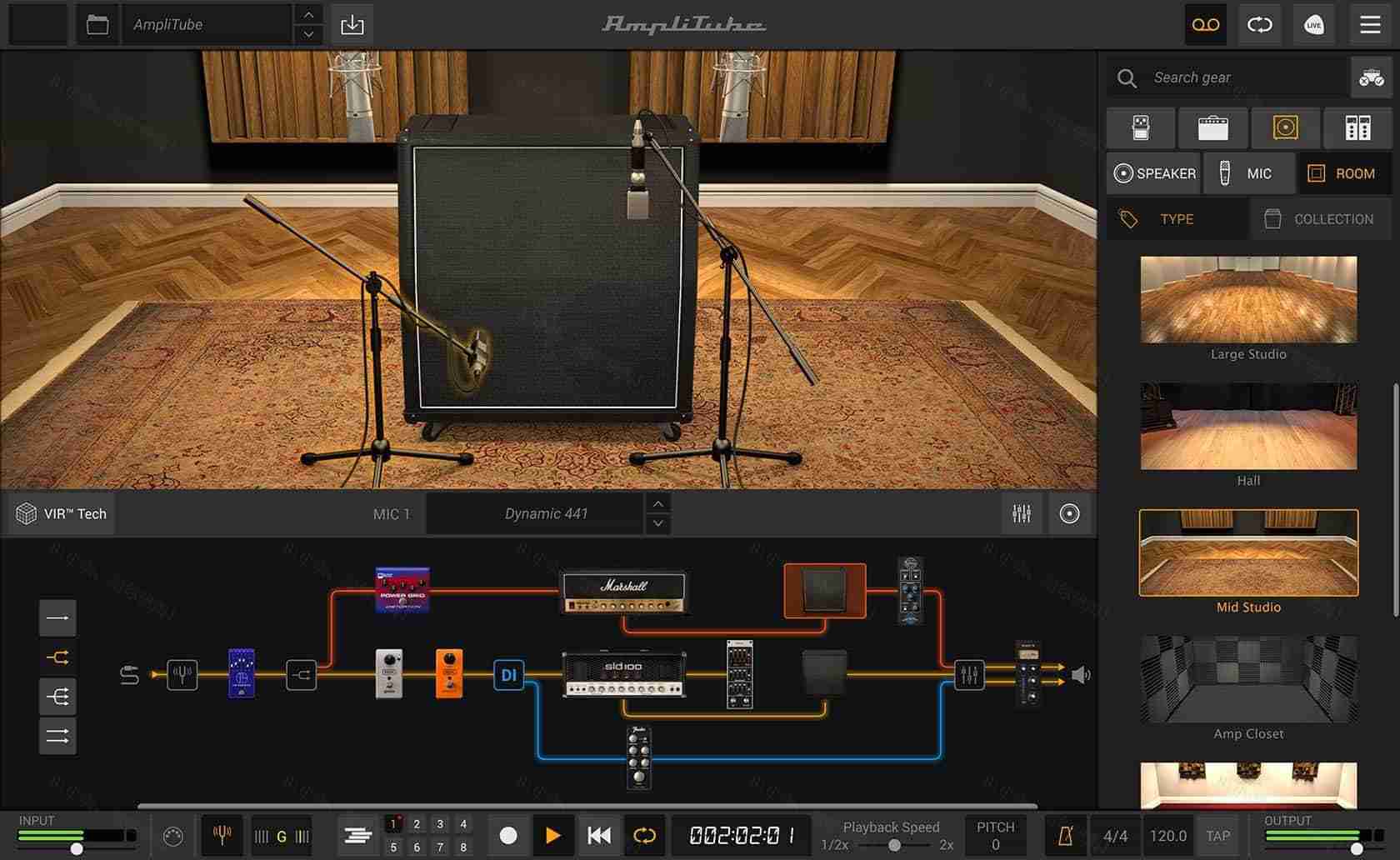Click the tape recorder icon top right
1400x860 pixels.
coord(1205,24)
